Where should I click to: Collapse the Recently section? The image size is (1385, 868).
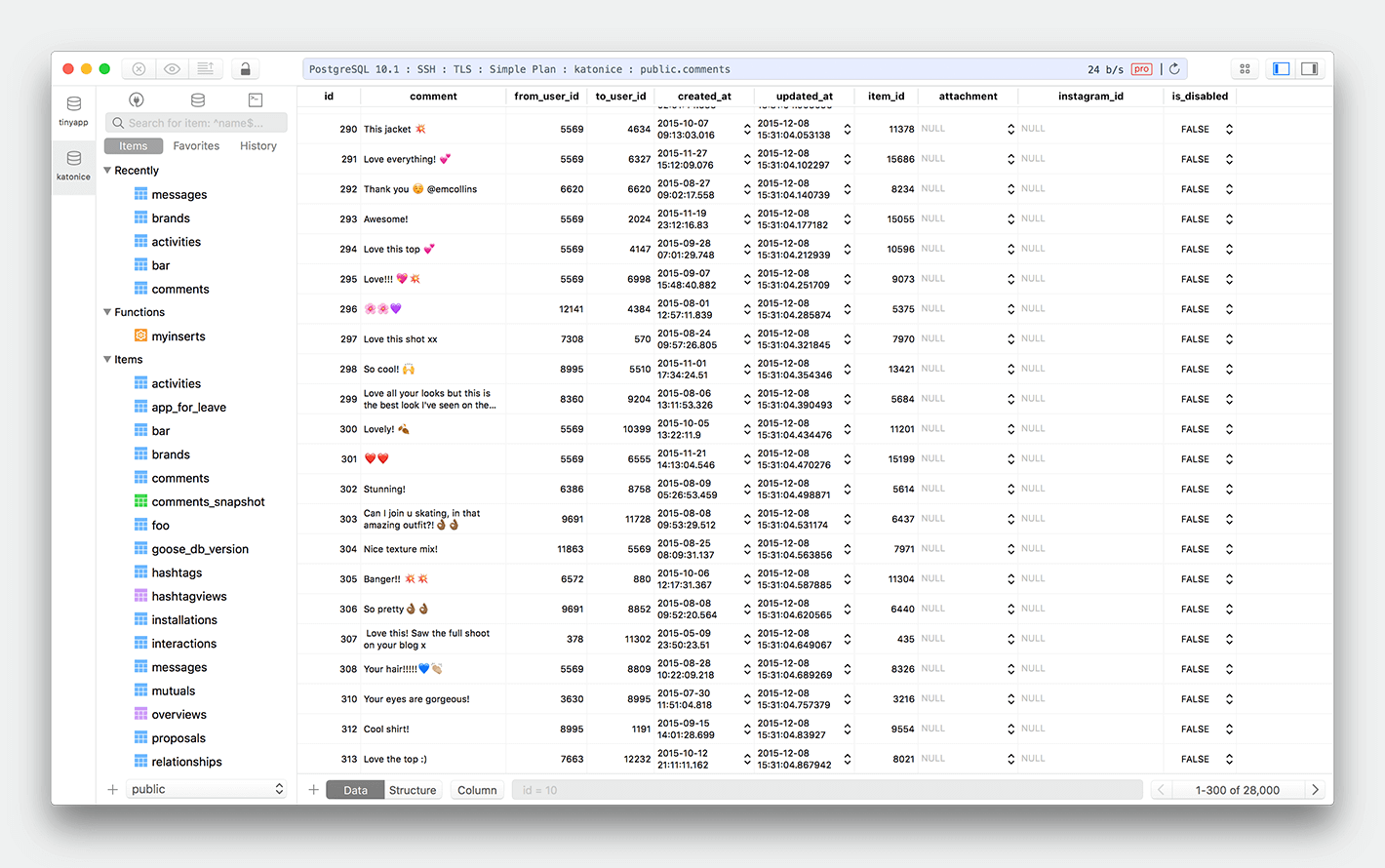pos(107,170)
